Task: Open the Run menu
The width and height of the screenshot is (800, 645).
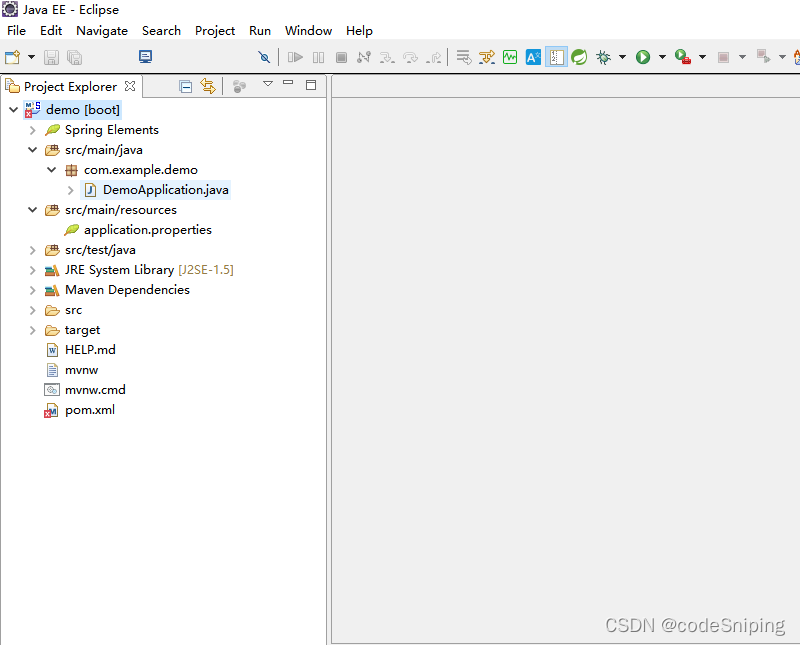Action: click(x=260, y=31)
